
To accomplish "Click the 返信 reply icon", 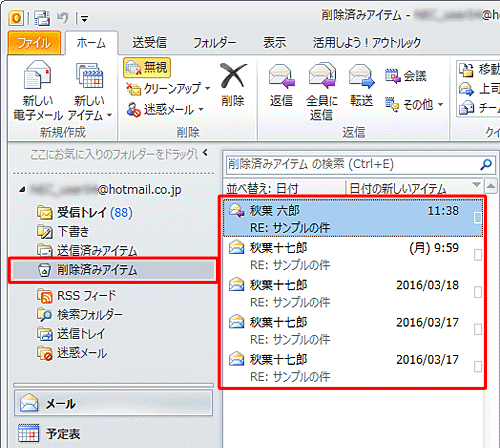I will tap(282, 77).
